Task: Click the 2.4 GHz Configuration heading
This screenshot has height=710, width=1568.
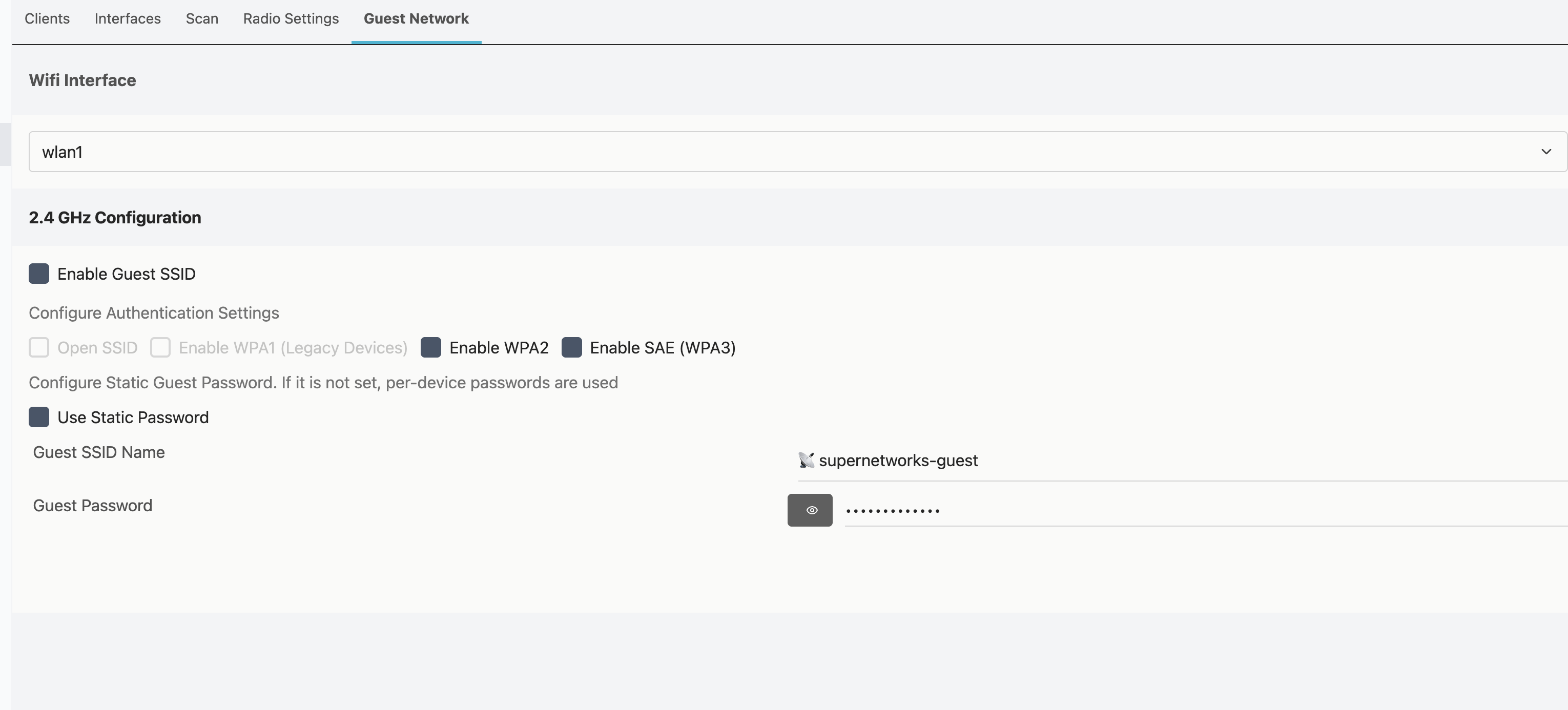Action: (x=115, y=217)
